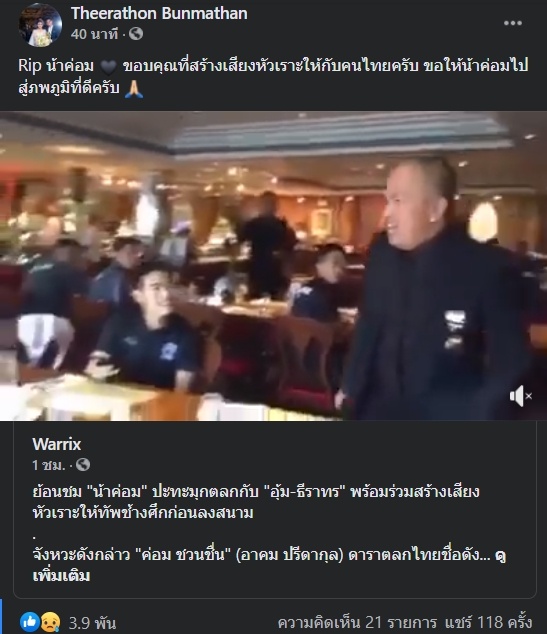Screen dimensions: 547x634
Task: Open the Warrix page name link
Action: (57, 444)
